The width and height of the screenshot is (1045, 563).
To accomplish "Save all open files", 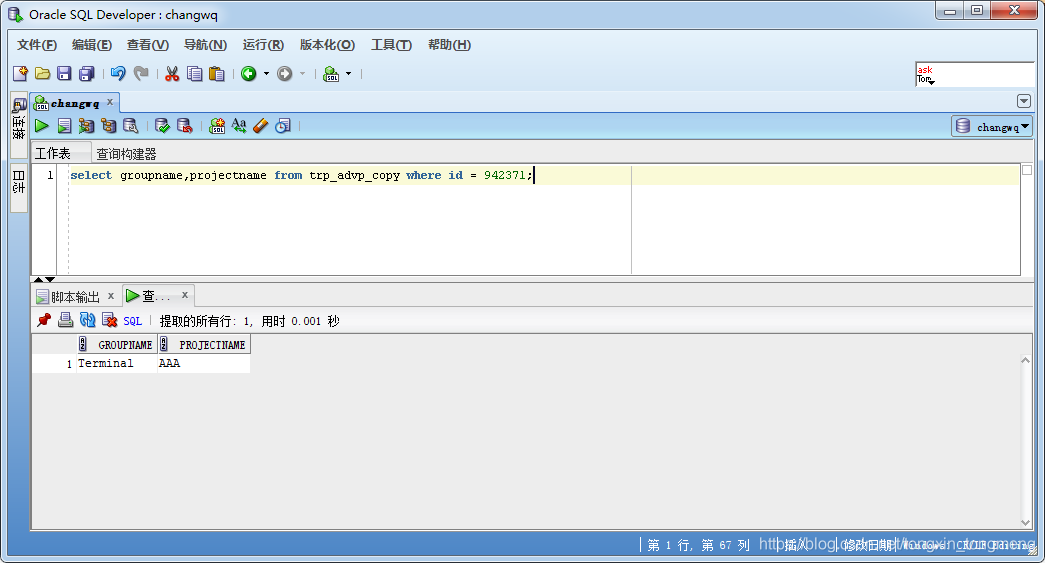I will click(x=87, y=74).
